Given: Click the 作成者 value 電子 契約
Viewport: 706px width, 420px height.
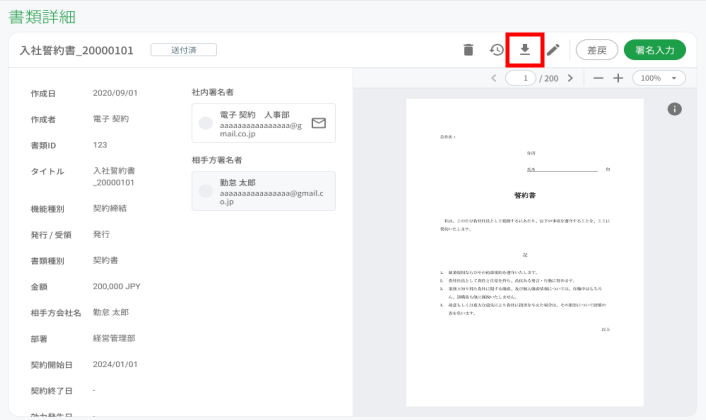Looking at the screenshot, I should click(111, 119).
